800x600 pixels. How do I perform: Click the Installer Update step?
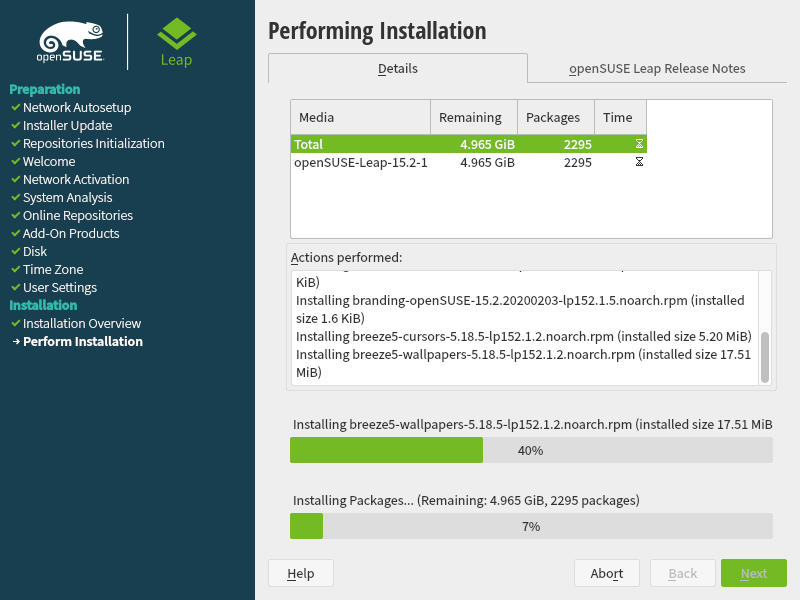67,125
